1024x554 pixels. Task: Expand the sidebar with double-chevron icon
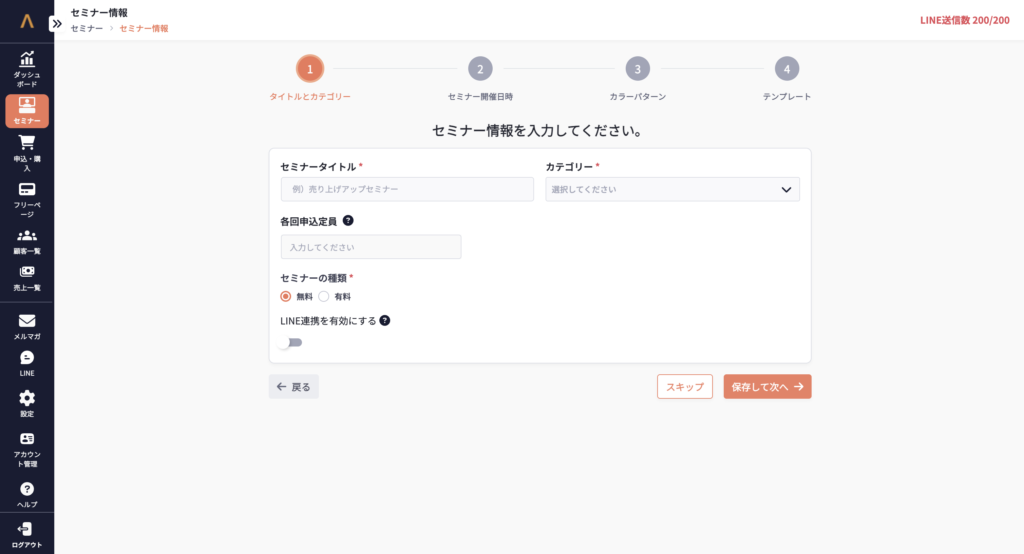tap(57, 21)
